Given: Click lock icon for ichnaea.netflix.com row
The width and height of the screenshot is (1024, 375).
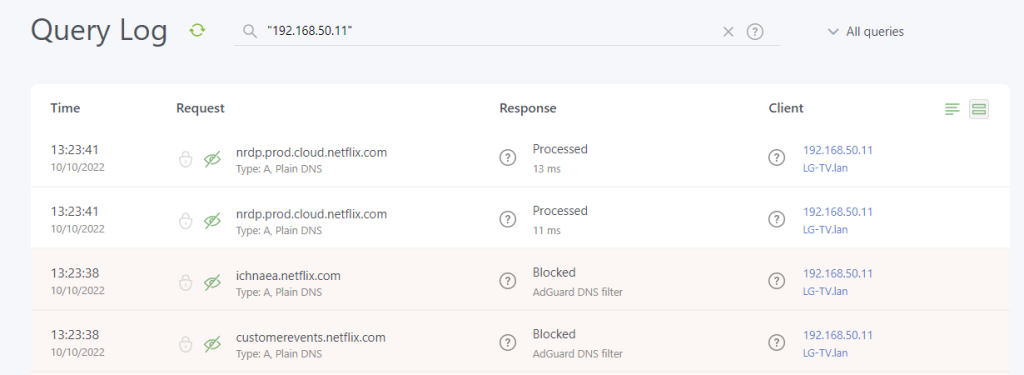Looking at the screenshot, I should pyautogui.click(x=186, y=282).
